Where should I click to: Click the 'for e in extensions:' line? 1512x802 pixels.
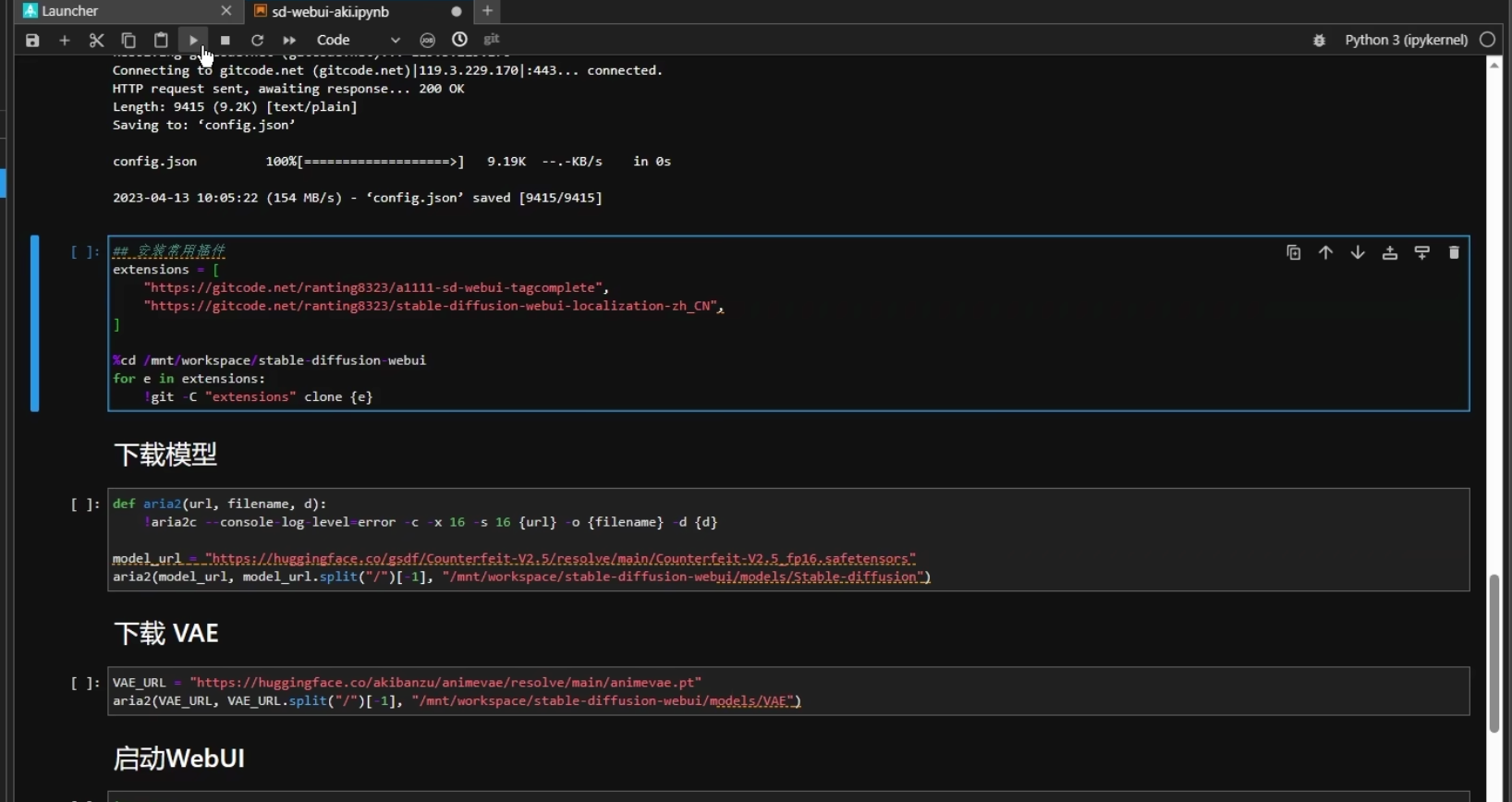(189, 379)
